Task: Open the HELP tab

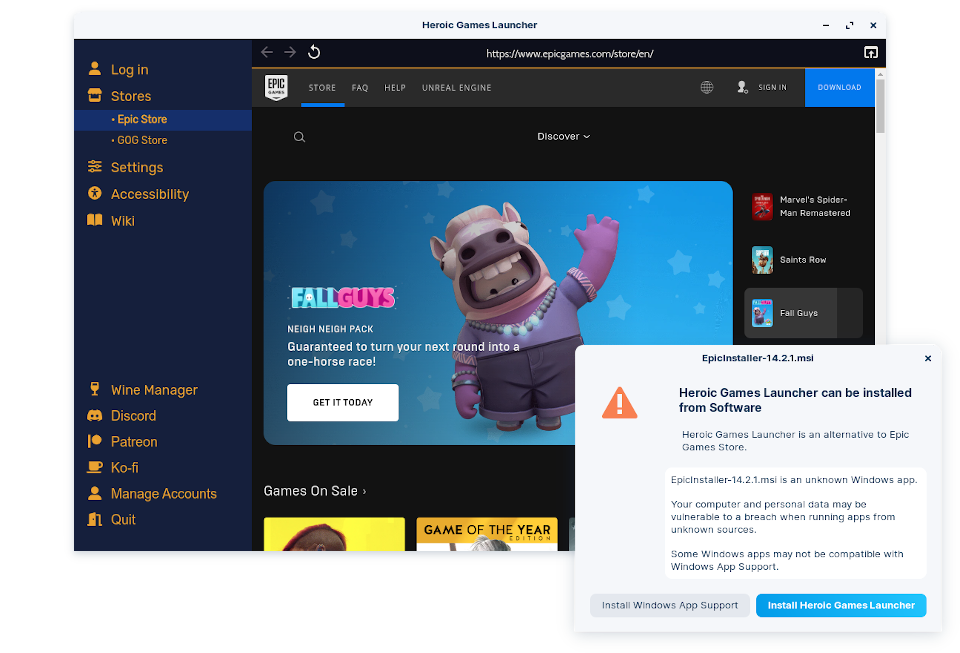Action: 395,88
